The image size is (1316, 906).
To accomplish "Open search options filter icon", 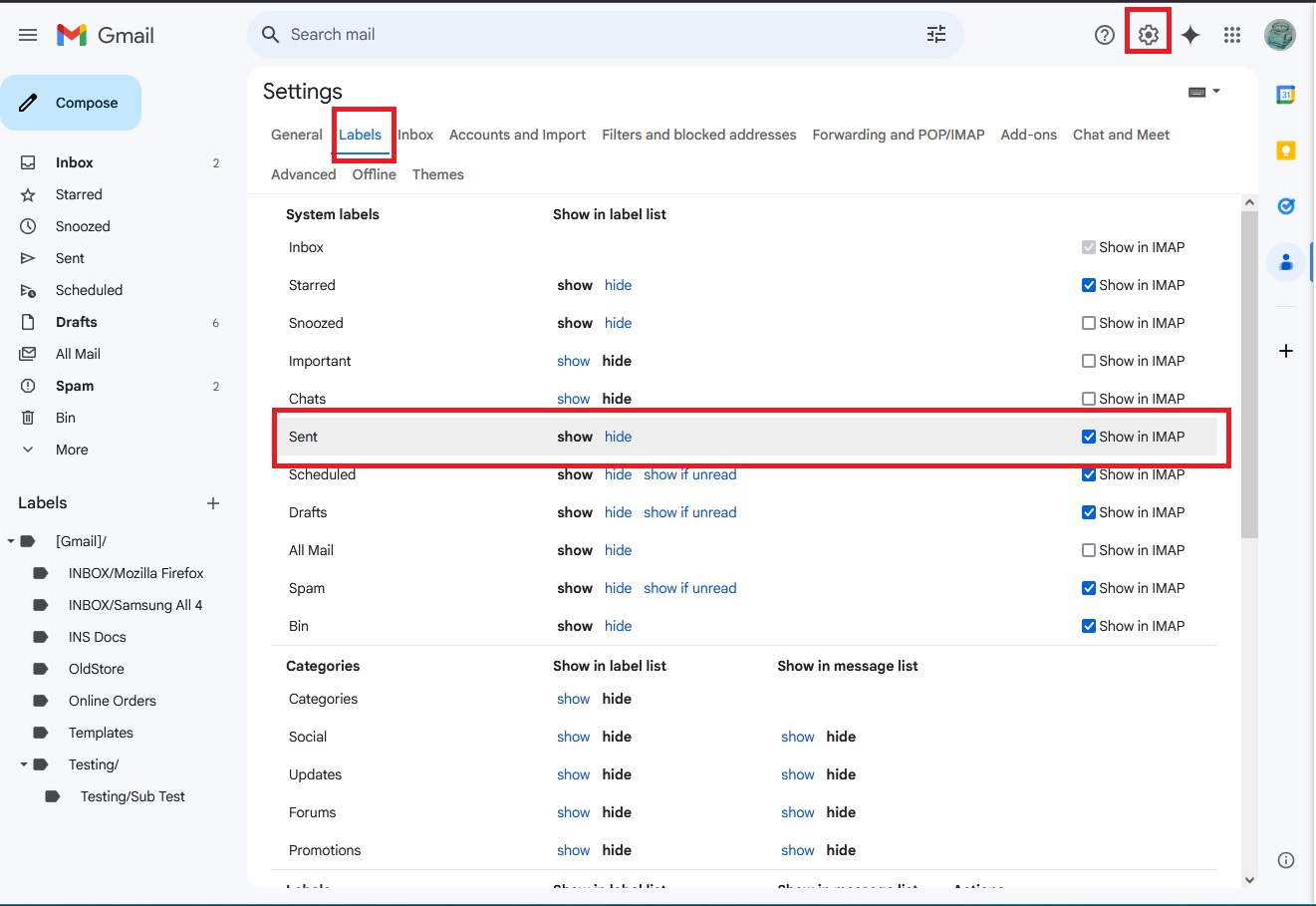I will pos(936,35).
